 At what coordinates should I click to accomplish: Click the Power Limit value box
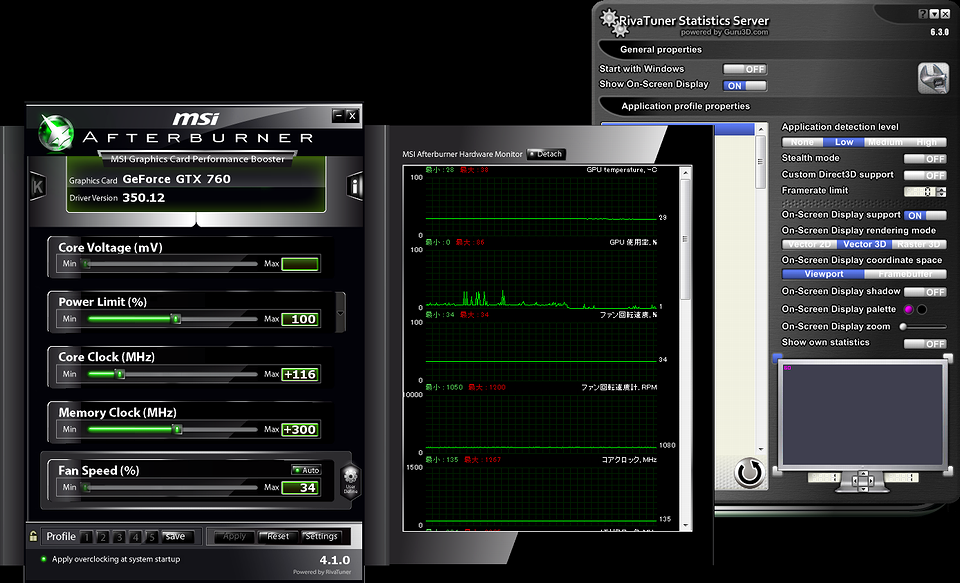(300, 319)
